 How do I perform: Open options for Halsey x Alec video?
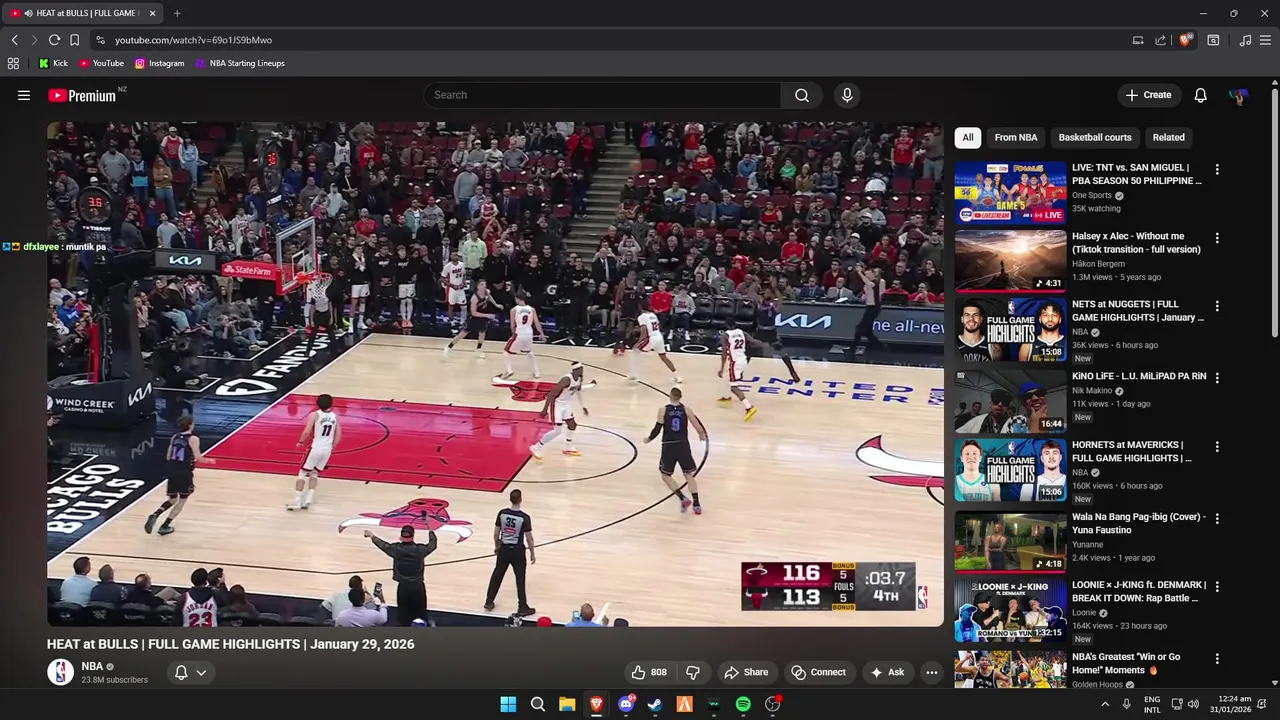click(1217, 238)
